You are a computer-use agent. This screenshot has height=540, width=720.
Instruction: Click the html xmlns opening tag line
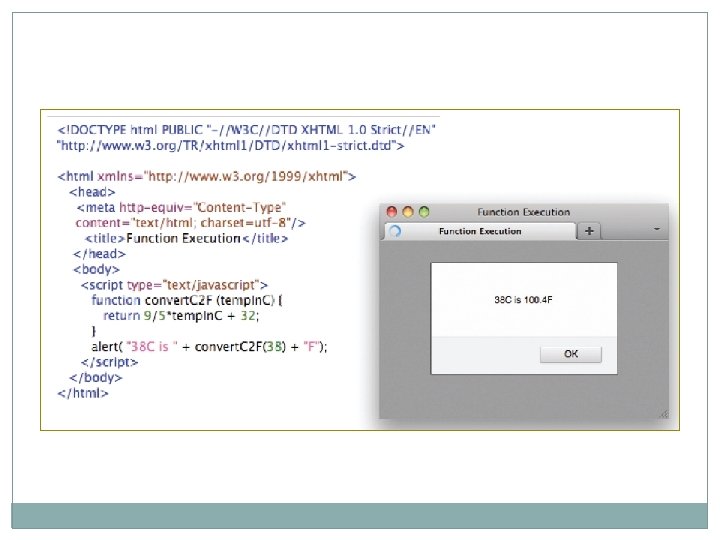click(207, 176)
